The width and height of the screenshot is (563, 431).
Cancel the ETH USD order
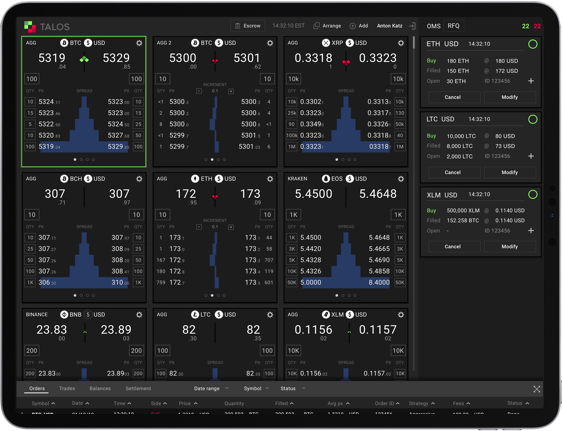point(453,97)
